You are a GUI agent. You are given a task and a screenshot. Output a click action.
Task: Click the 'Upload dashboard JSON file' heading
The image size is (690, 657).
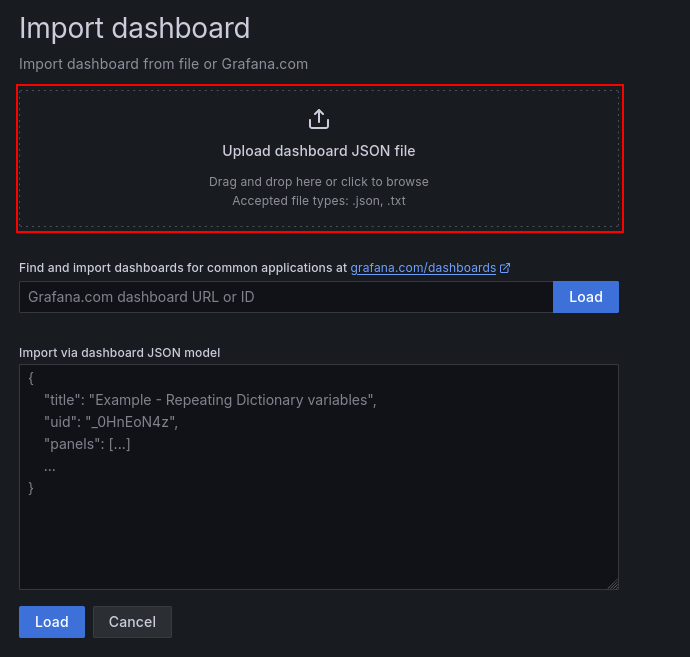pos(319,151)
